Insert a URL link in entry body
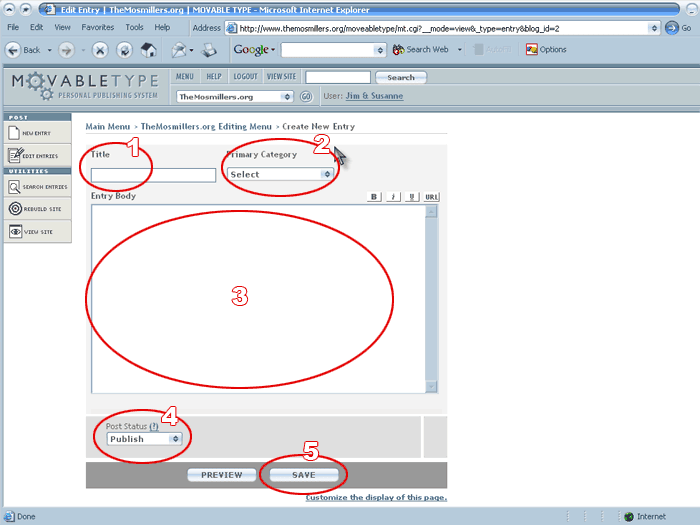Screen dimensions: 700x525 [431, 196]
